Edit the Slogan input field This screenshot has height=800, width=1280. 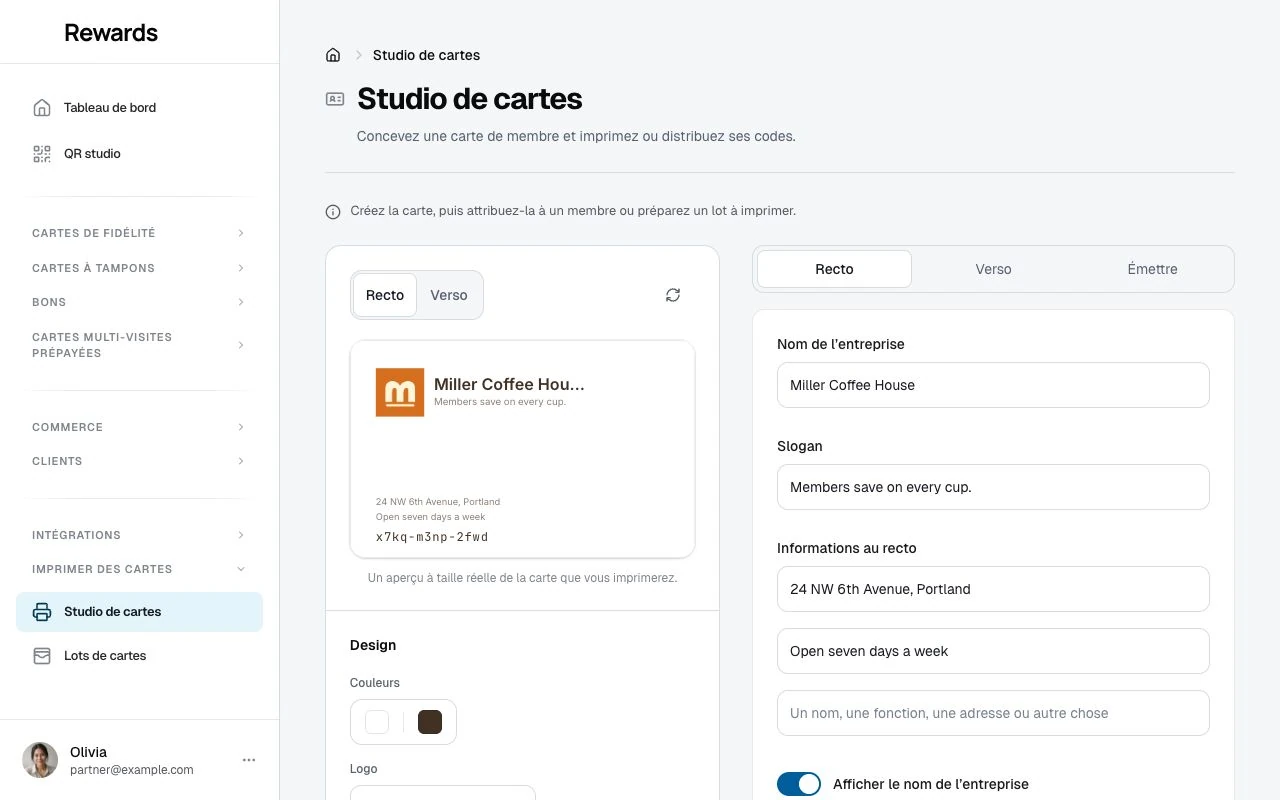993,487
